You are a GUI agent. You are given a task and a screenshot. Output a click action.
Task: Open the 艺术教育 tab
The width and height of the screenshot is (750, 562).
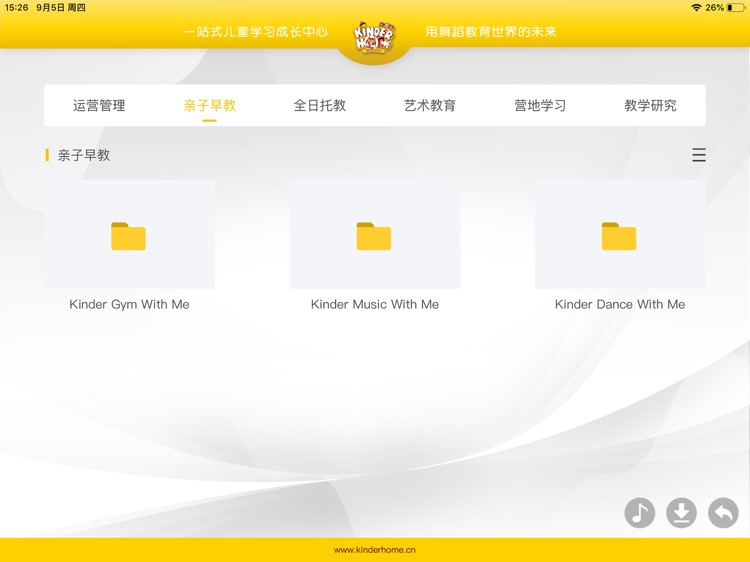pyautogui.click(x=430, y=105)
